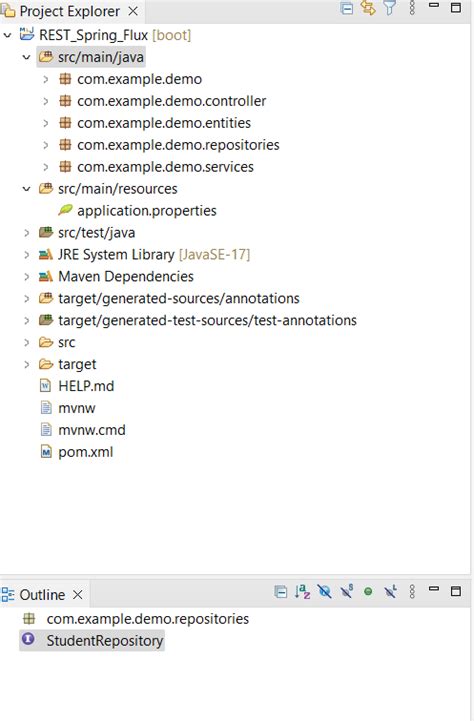Click repositories package icon in Project Explorer
Image resolution: width=474 pixels, height=721 pixels.
point(65,145)
